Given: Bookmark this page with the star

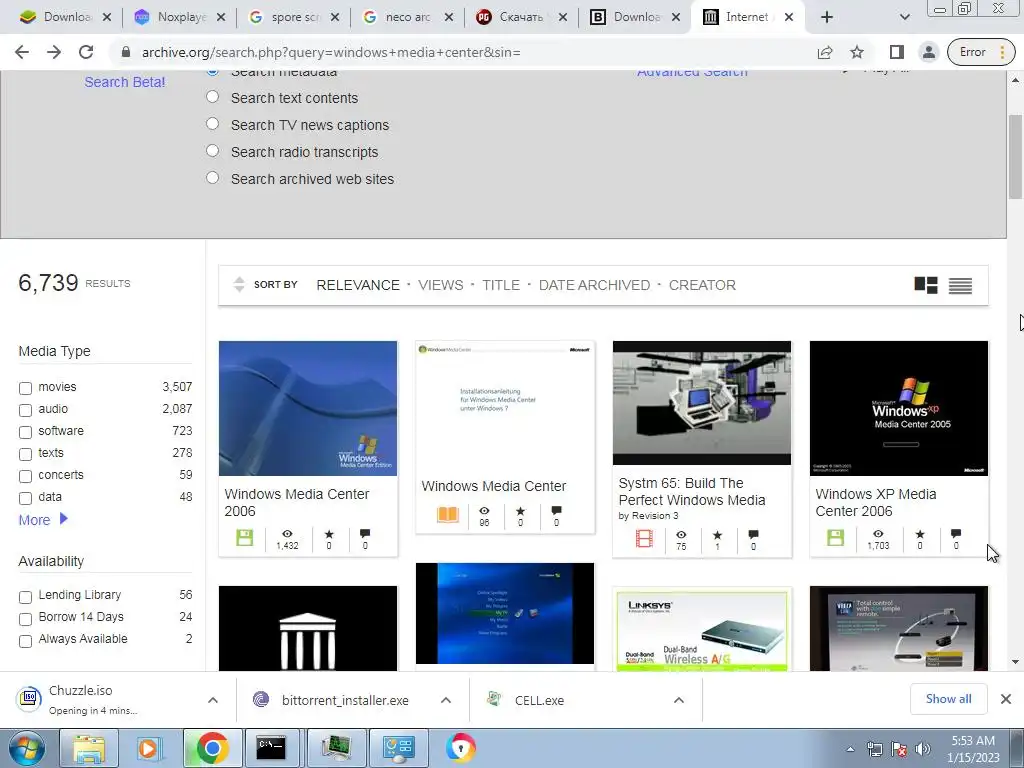Looking at the screenshot, I should coord(857,52).
